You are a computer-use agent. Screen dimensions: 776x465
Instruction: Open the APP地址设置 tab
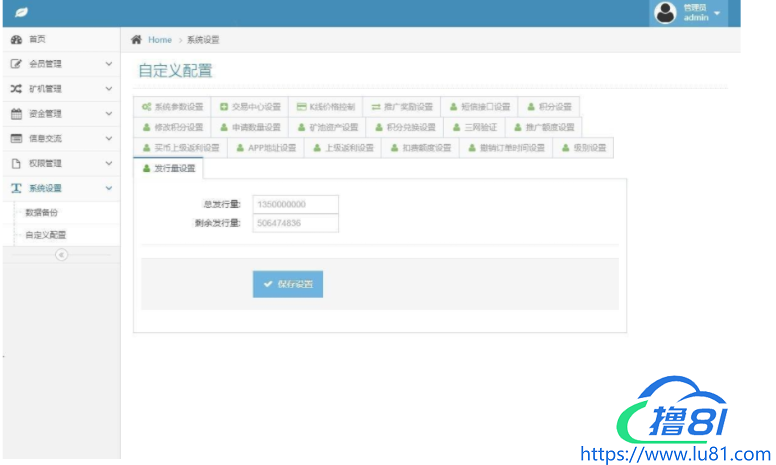pyautogui.click(x=266, y=148)
